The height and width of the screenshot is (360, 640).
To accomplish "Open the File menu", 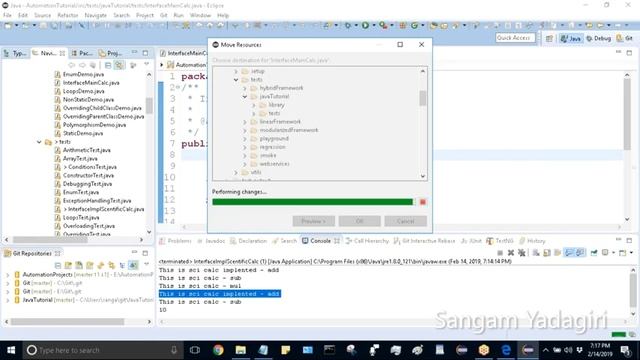I will (x=7, y=15).
